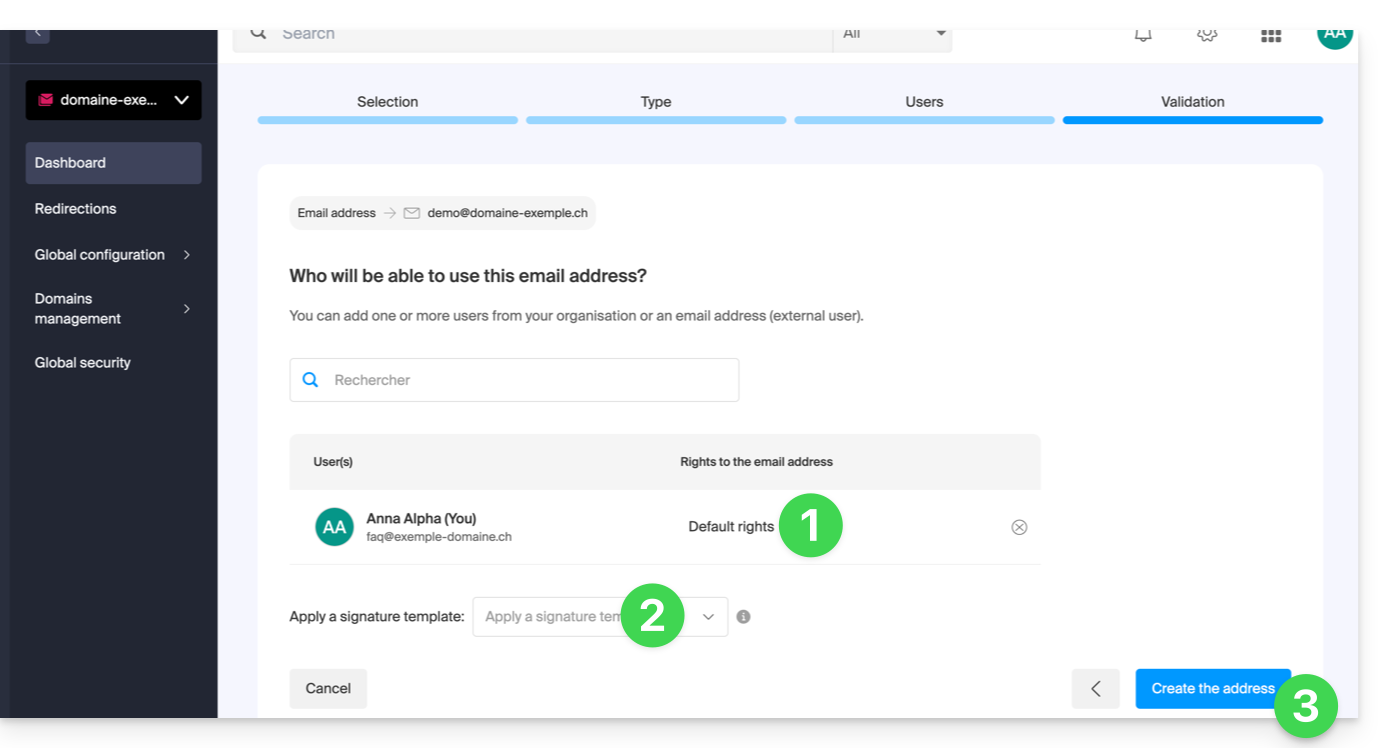
Task: Click the AA user avatar in top bar
Action: [x=1334, y=34]
